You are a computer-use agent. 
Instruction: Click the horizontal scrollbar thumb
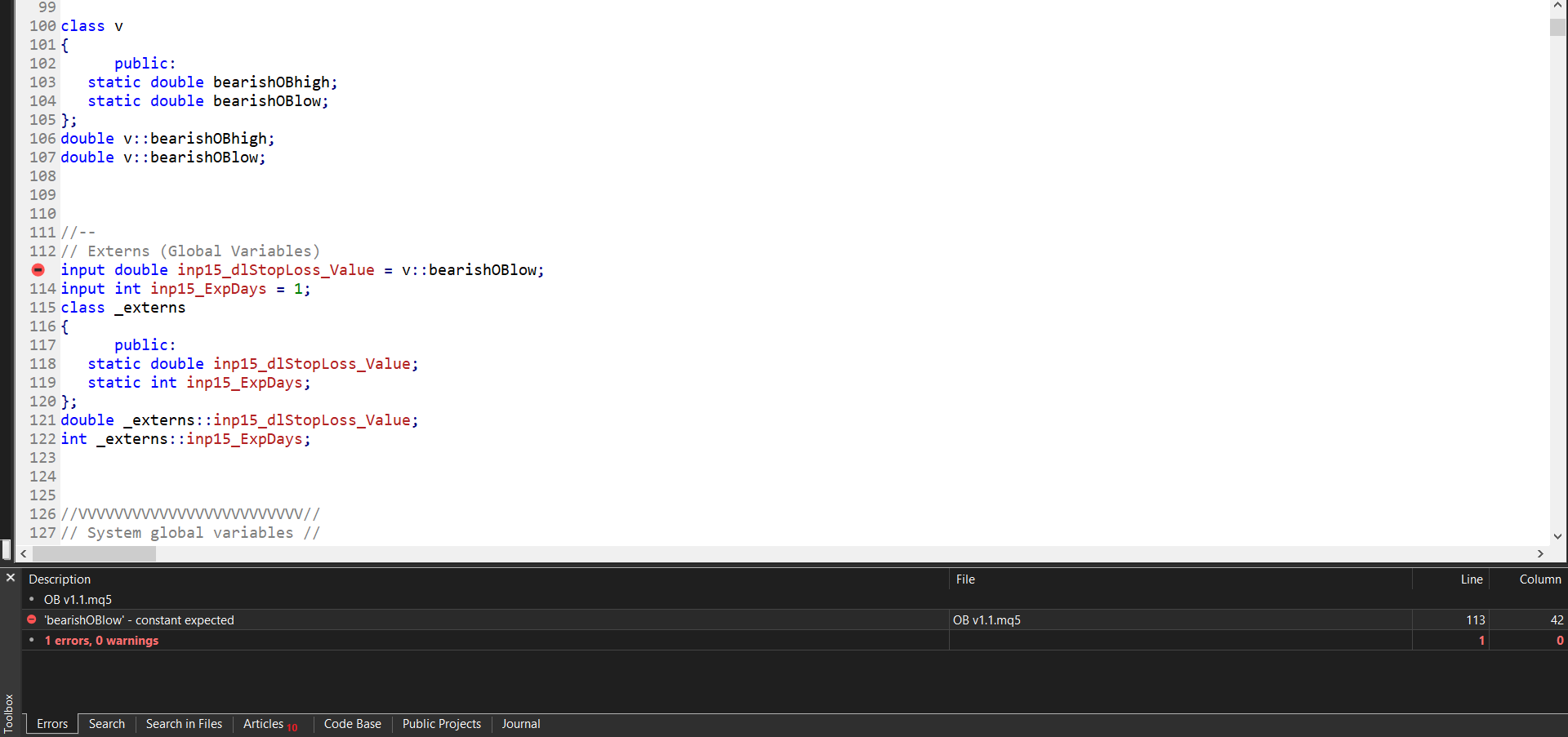(x=94, y=553)
